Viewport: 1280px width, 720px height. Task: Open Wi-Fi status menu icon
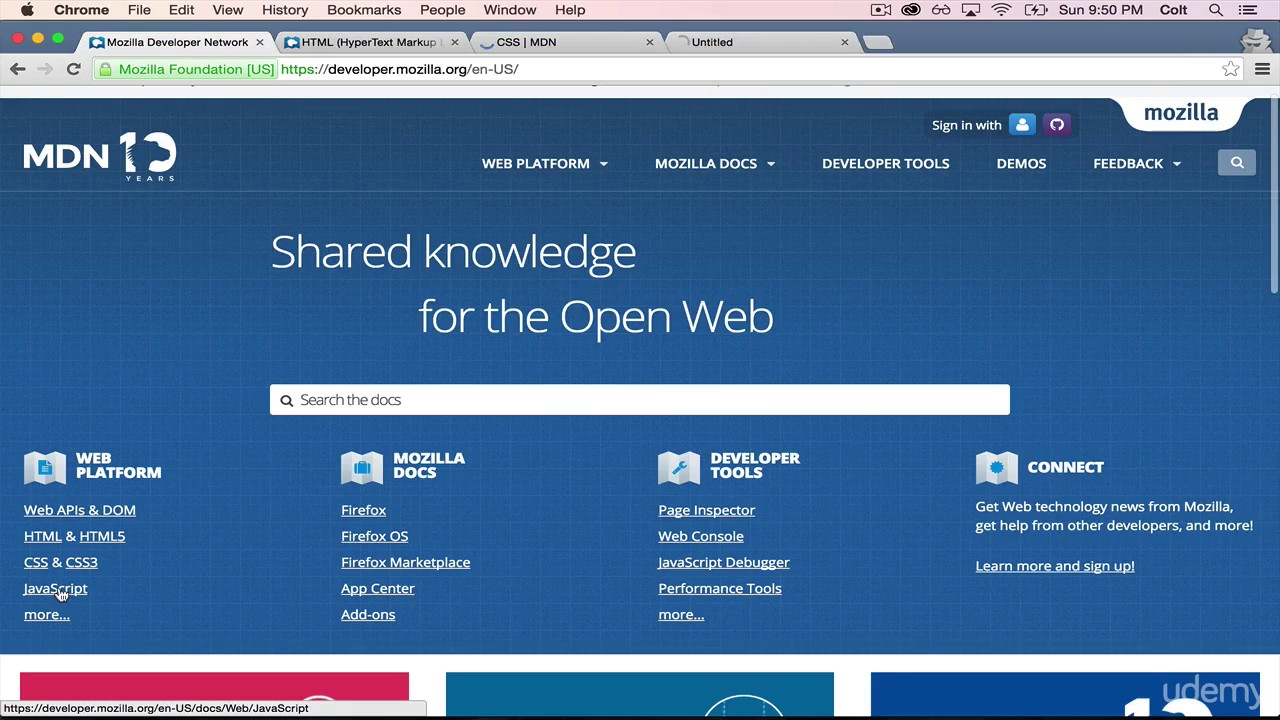[x=1001, y=10]
